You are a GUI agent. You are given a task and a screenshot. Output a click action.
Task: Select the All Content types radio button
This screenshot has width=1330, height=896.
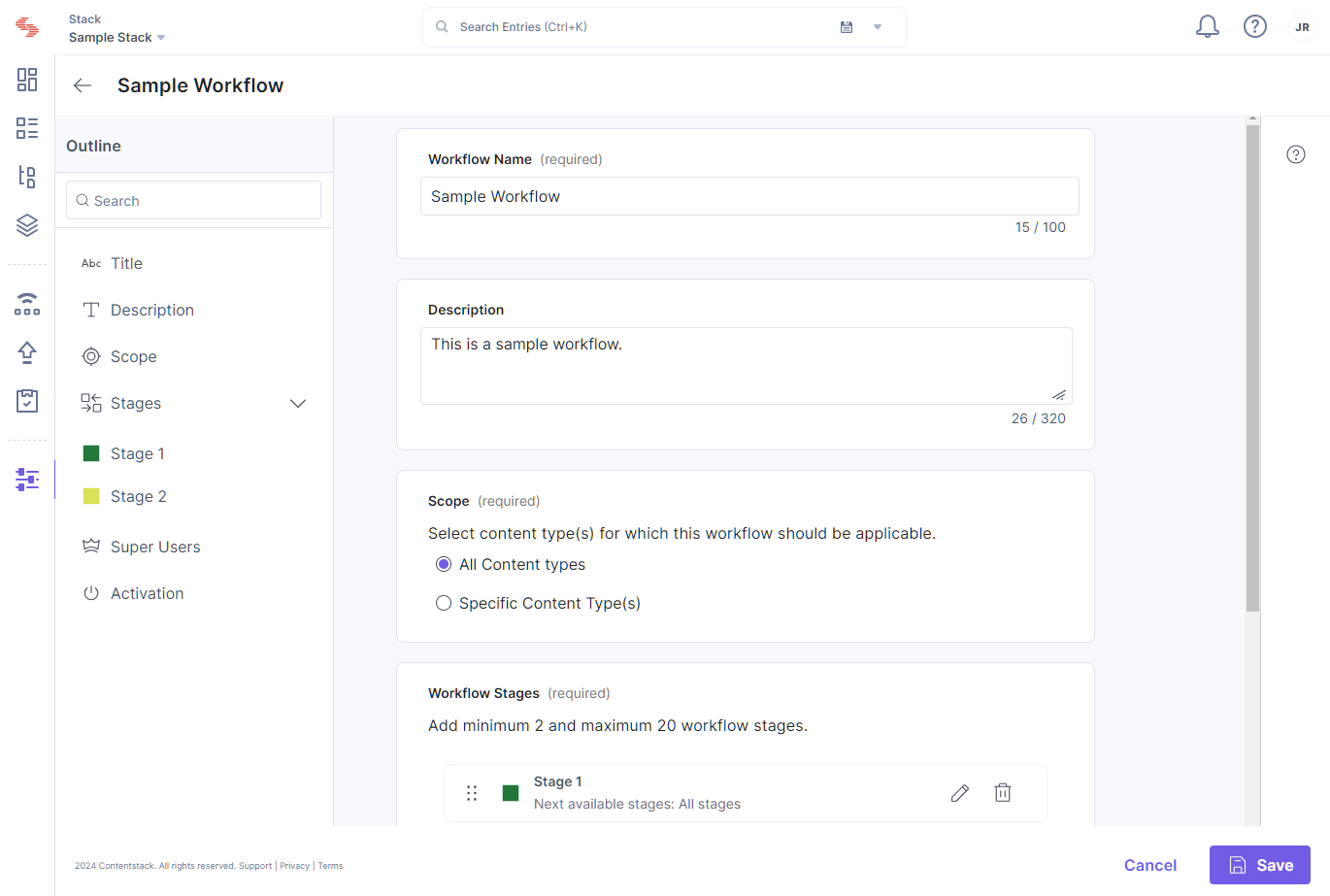click(x=444, y=564)
